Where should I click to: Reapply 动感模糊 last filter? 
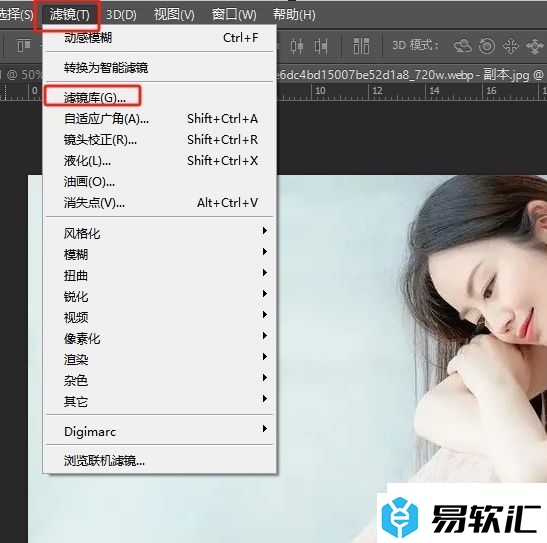click(160, 38)
